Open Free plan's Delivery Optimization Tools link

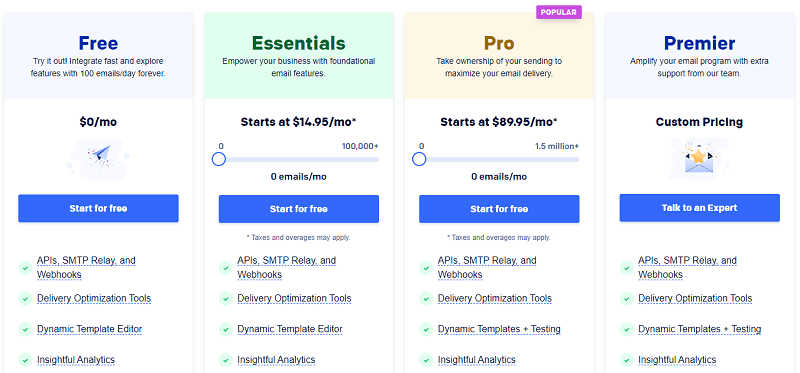coord(94,299)
